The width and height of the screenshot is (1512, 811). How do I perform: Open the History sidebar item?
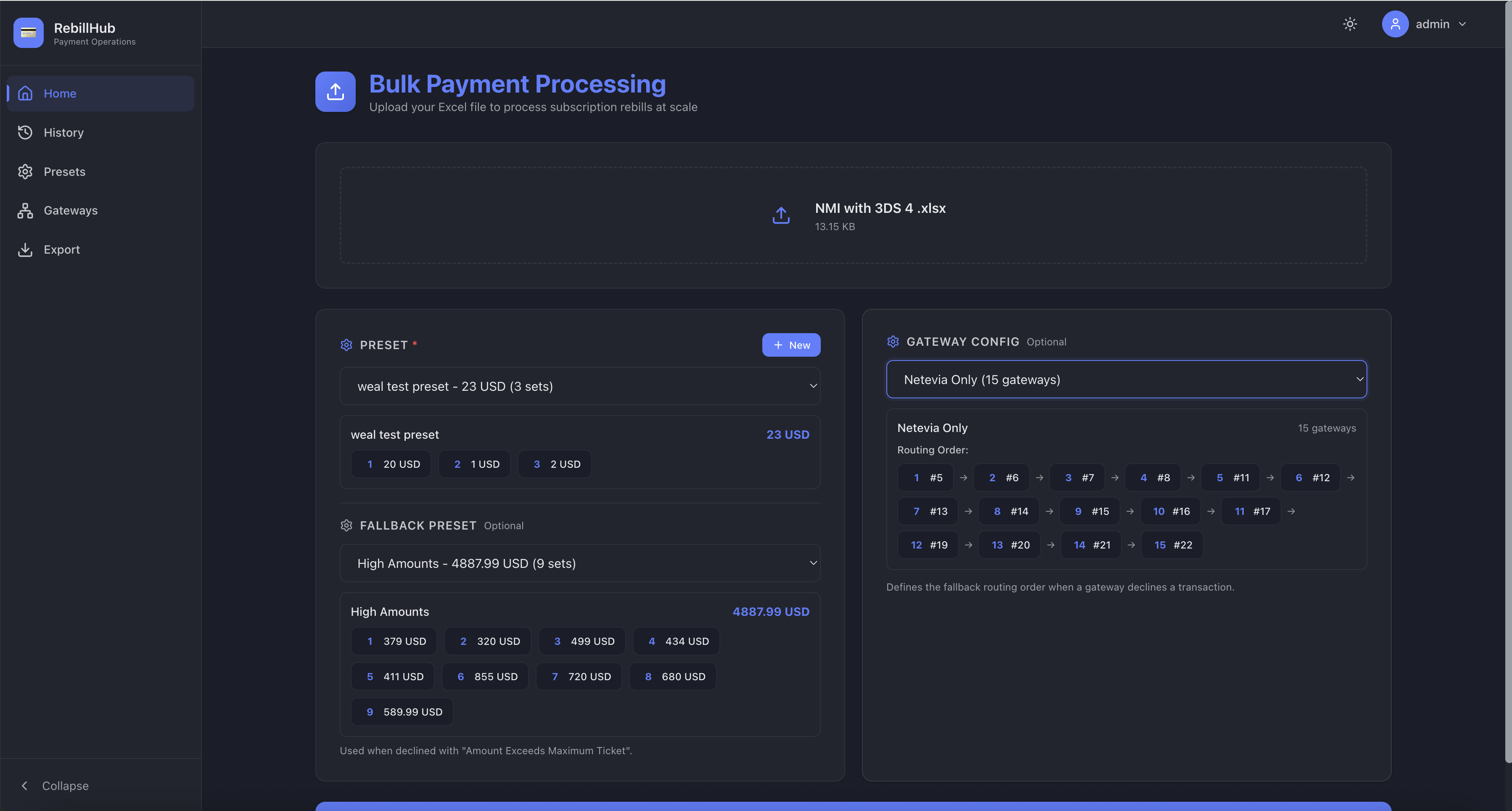click(100, 133)
